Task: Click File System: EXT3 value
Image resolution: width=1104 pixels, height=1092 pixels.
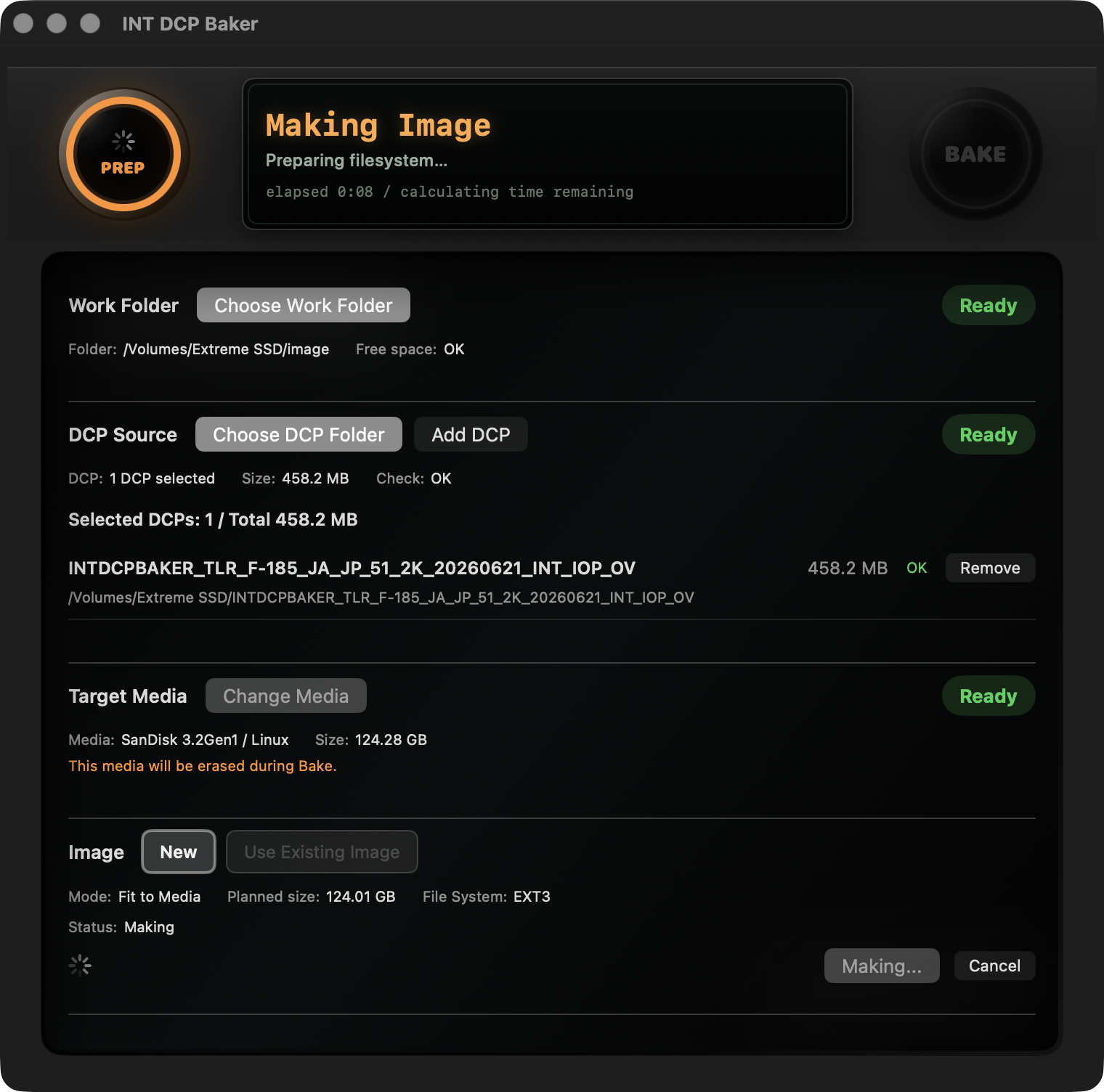Action: [532, 897]
